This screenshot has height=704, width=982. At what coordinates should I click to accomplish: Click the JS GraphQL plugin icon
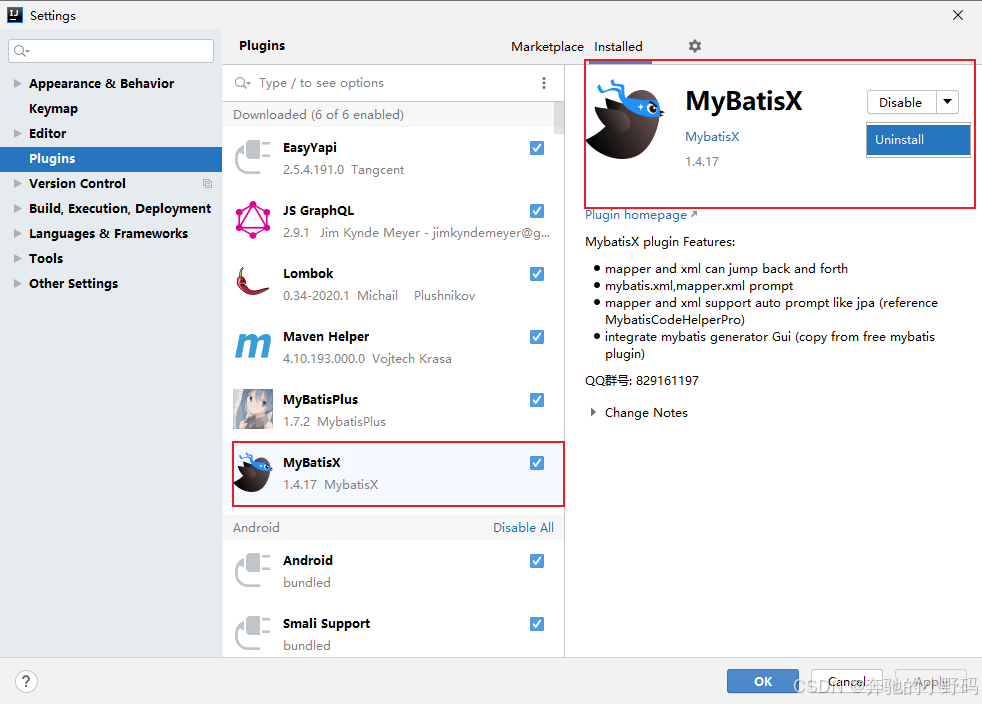pyautogui.click(x=252, y=220)
